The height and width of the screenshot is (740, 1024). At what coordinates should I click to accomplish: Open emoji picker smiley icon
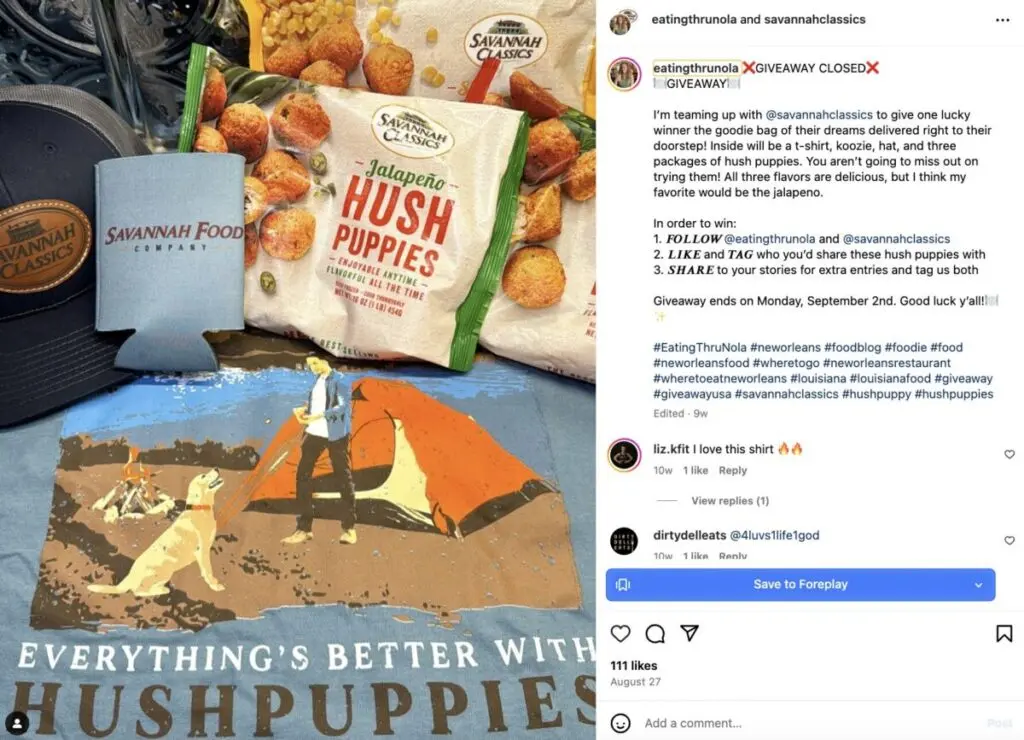[620, 723]
